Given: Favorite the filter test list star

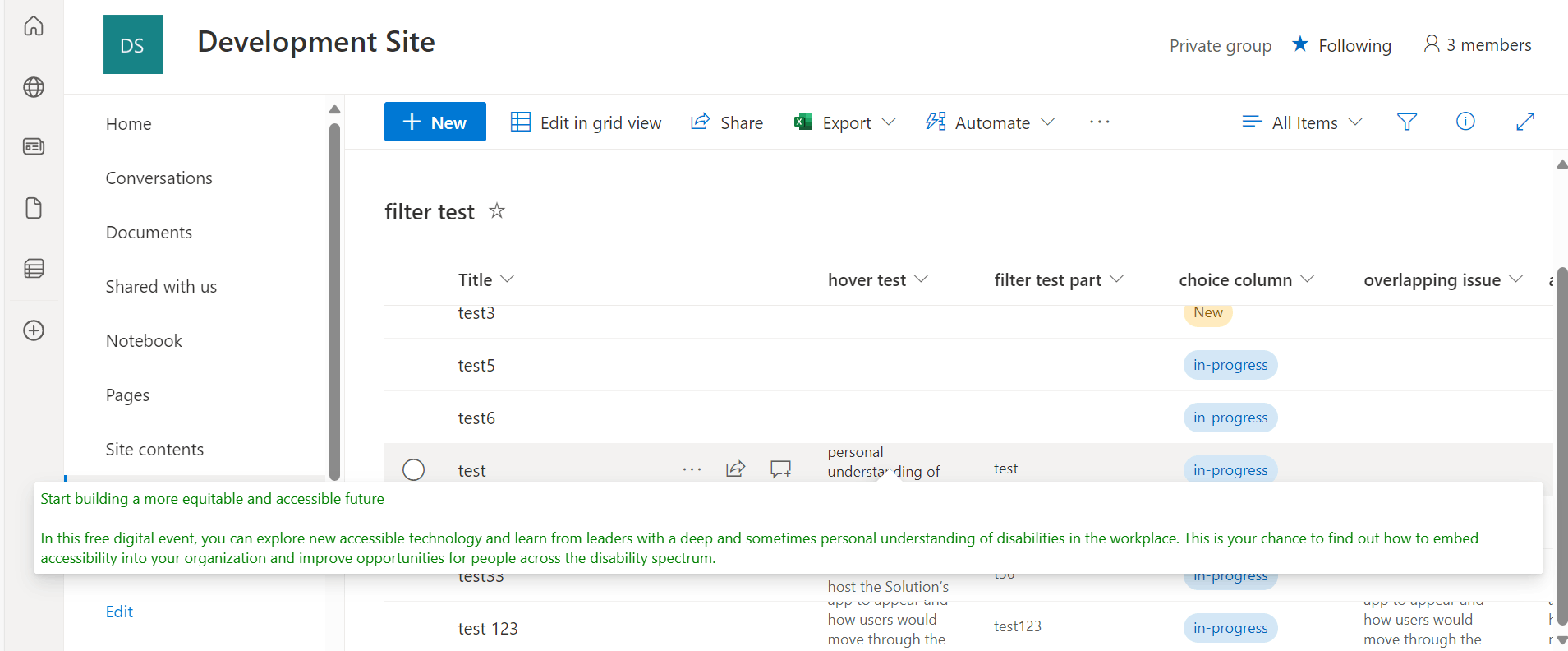Looking at the screenshot, I should 497,210.
